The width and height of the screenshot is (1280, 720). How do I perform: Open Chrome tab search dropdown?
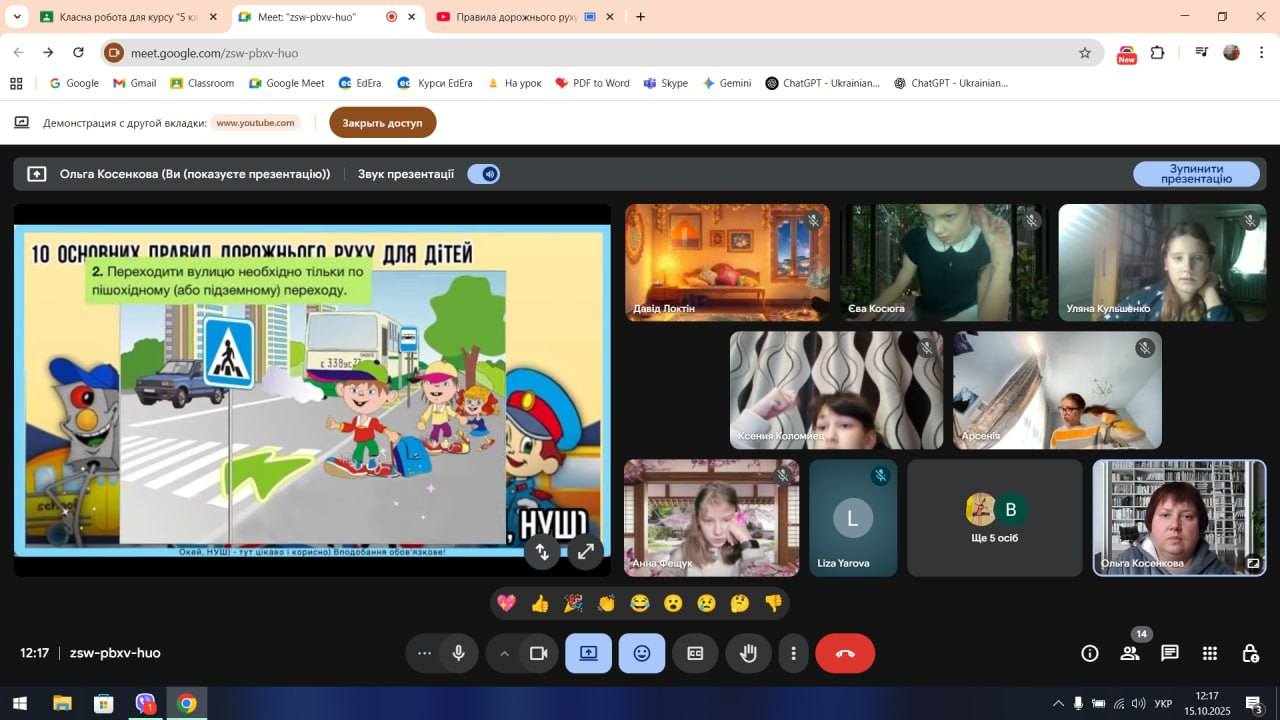tap(17, 17)
